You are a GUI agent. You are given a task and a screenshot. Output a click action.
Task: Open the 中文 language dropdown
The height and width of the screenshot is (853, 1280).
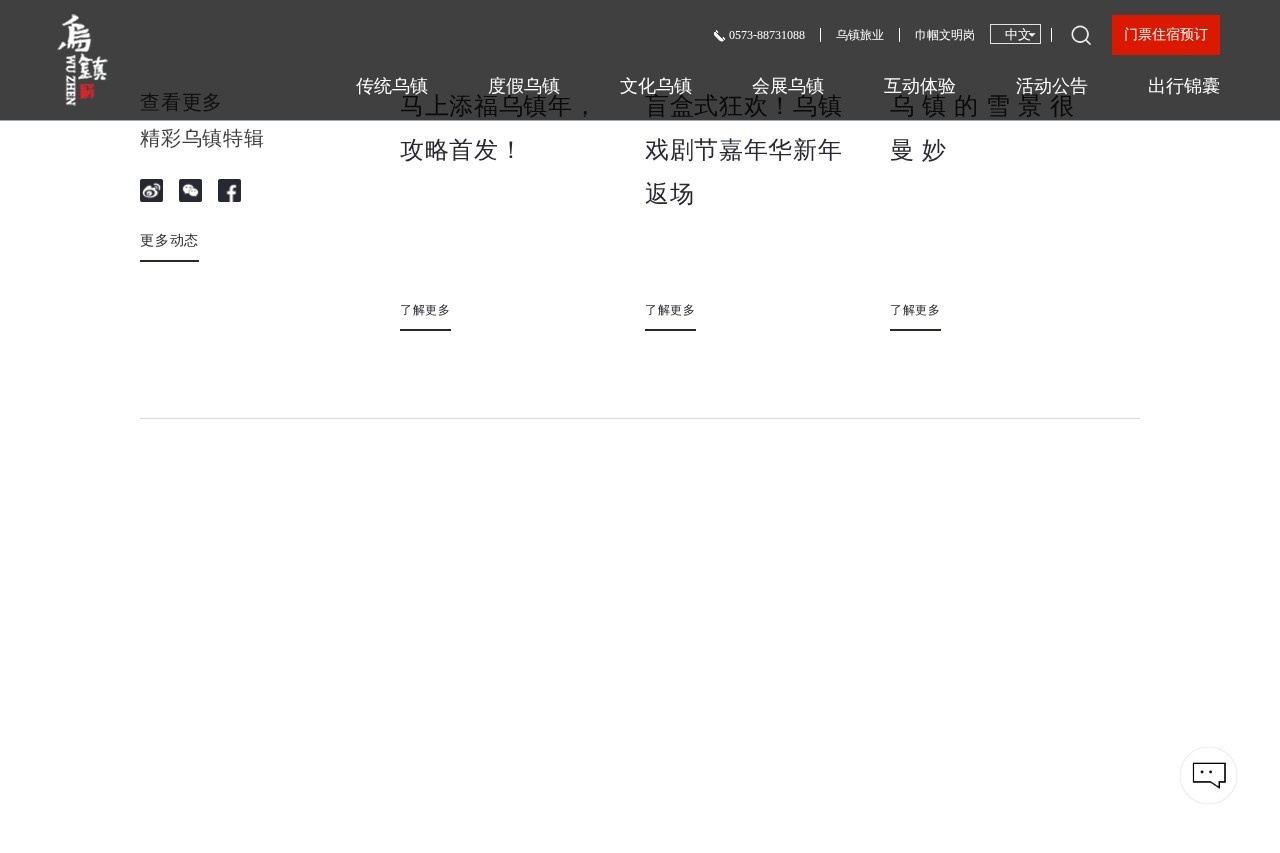coord(1015,34)
